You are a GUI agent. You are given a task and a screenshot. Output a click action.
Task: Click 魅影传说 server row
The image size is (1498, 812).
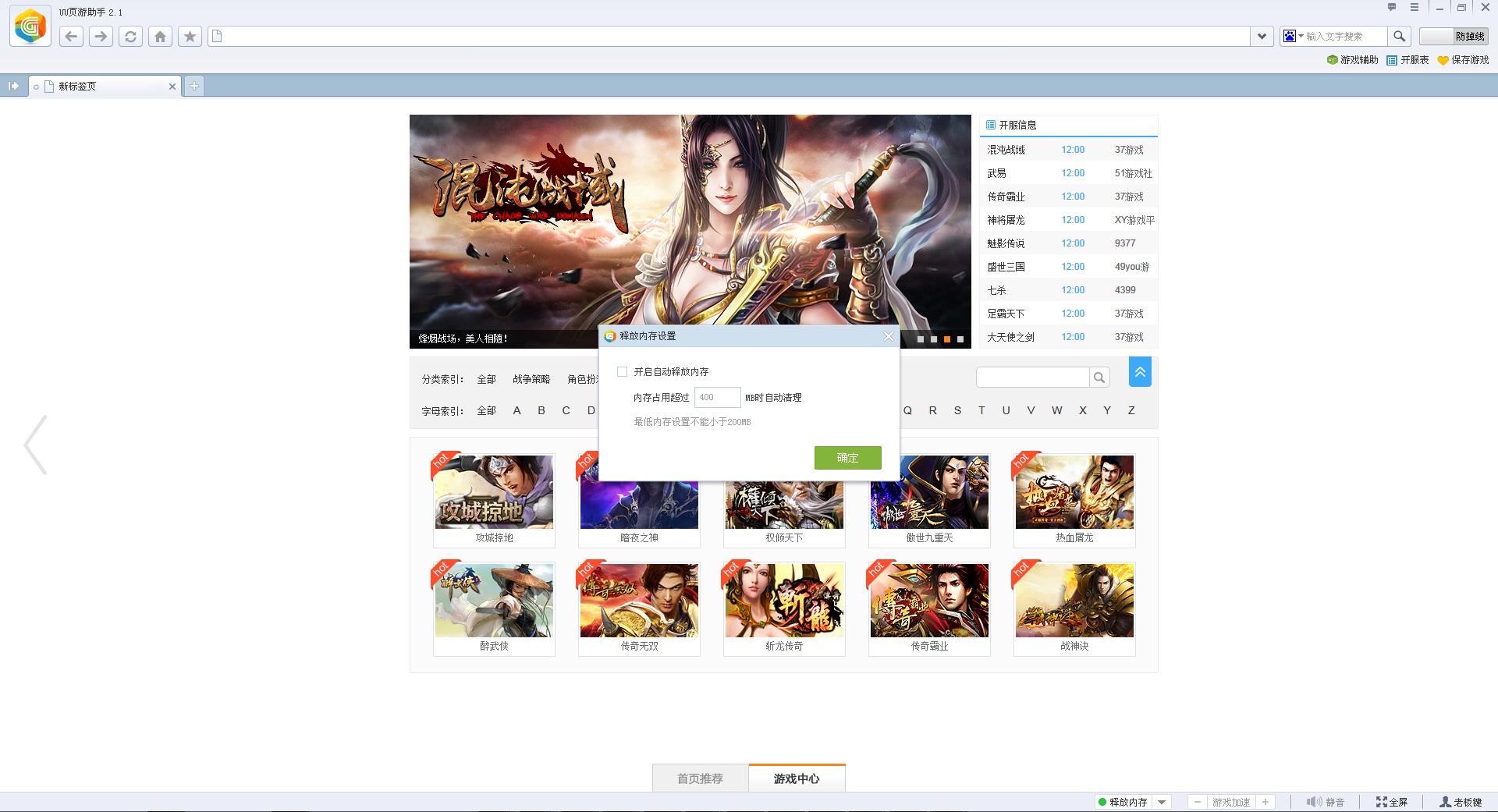(x=1069, y=243)
